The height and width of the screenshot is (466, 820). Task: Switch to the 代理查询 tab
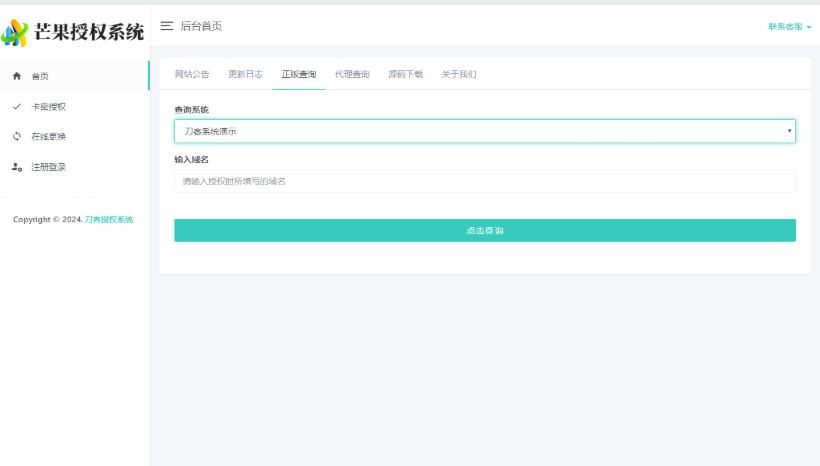click(x=352, y=74)
